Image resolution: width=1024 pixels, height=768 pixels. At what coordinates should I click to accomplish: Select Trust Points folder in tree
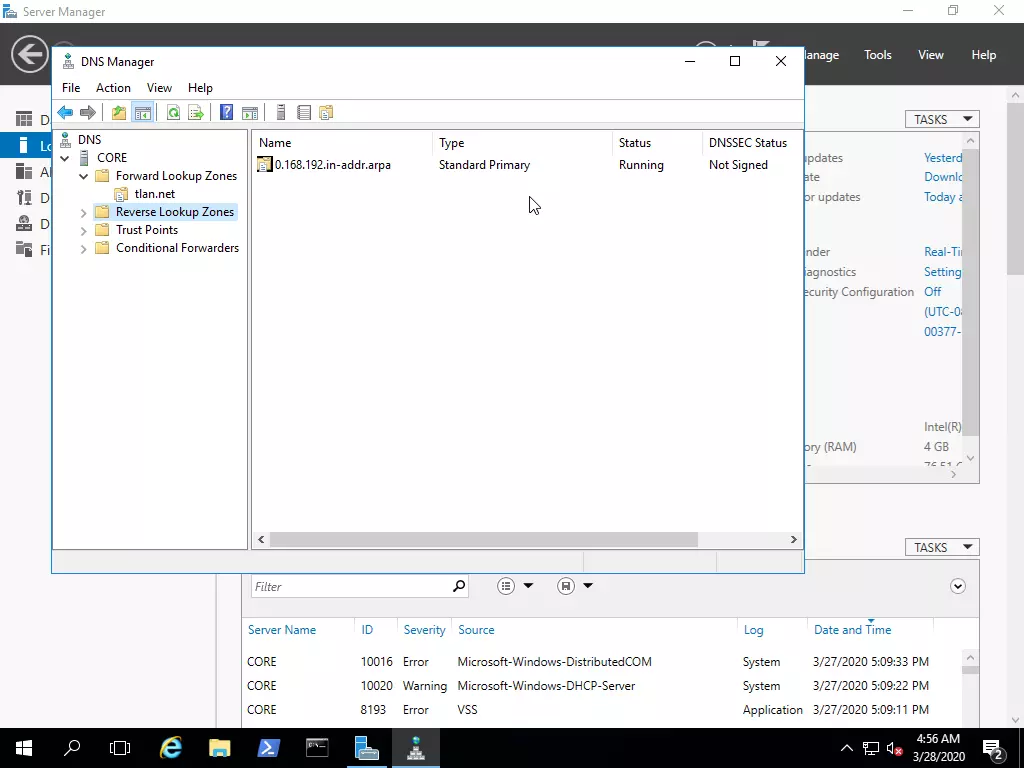click(147, 230)
